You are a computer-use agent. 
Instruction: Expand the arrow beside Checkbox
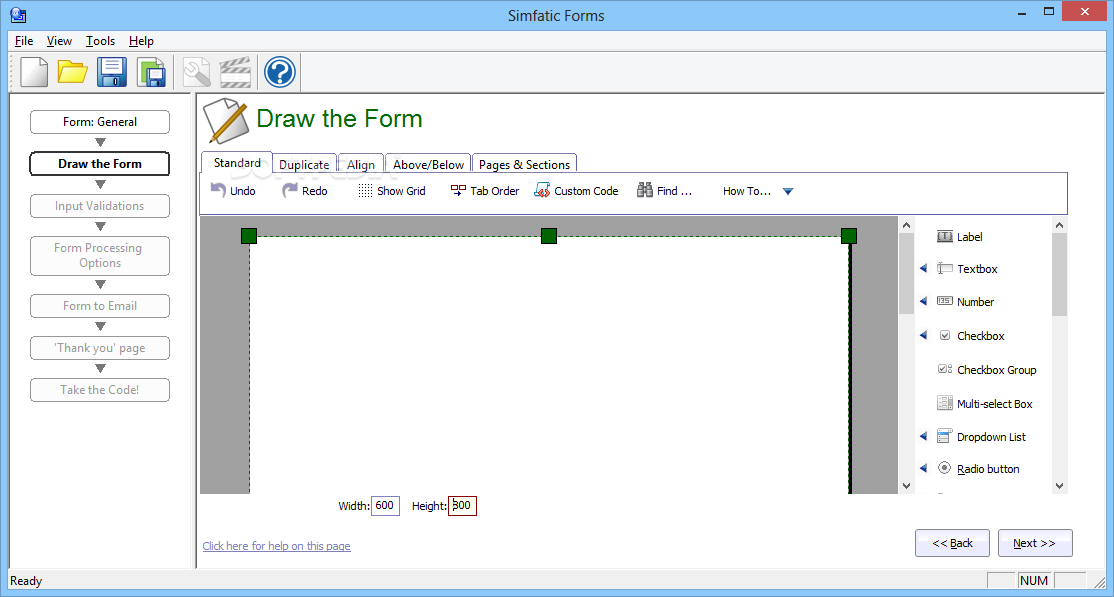coord(924,335)
